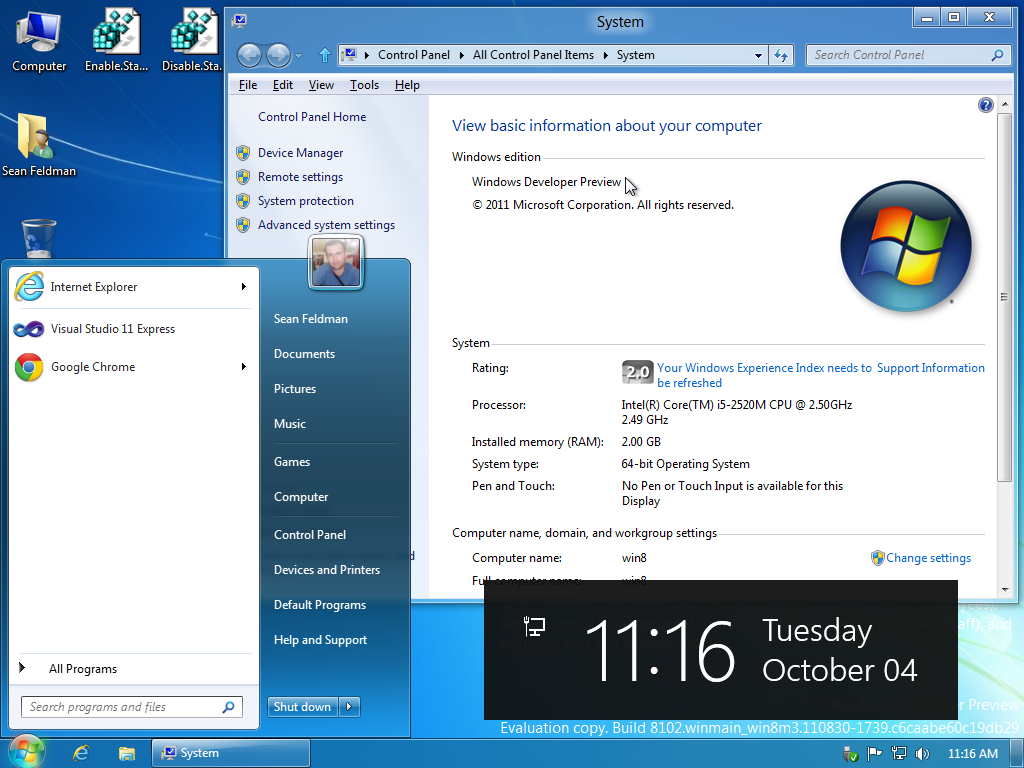The width and height of the screenshot is (1024, 768).
Task: Open the Edit menu
Action: point(283,85)
